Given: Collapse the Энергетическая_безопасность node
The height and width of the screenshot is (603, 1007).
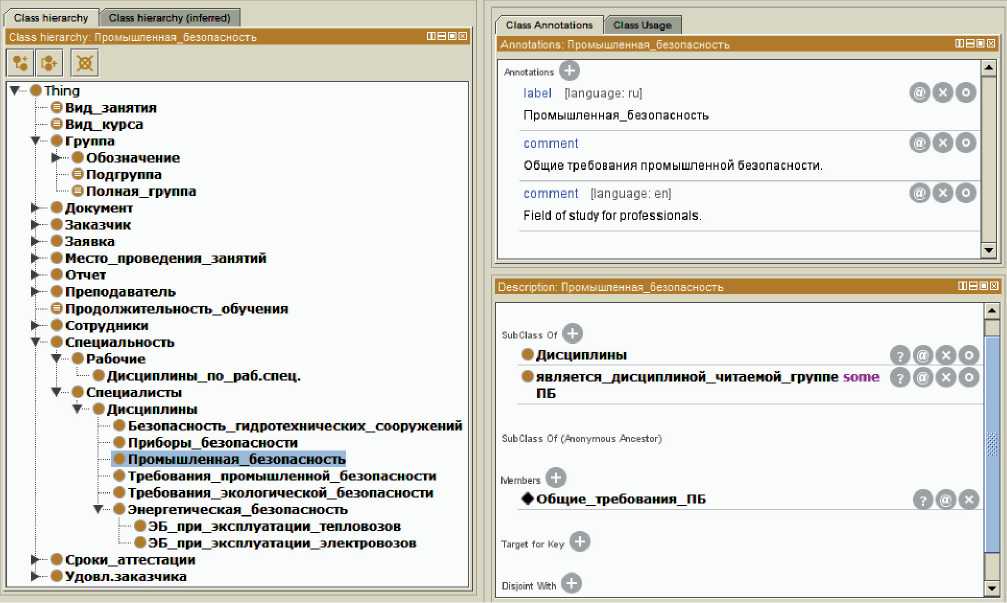Looking at the screenshot, I should click(x=99, y=510).
